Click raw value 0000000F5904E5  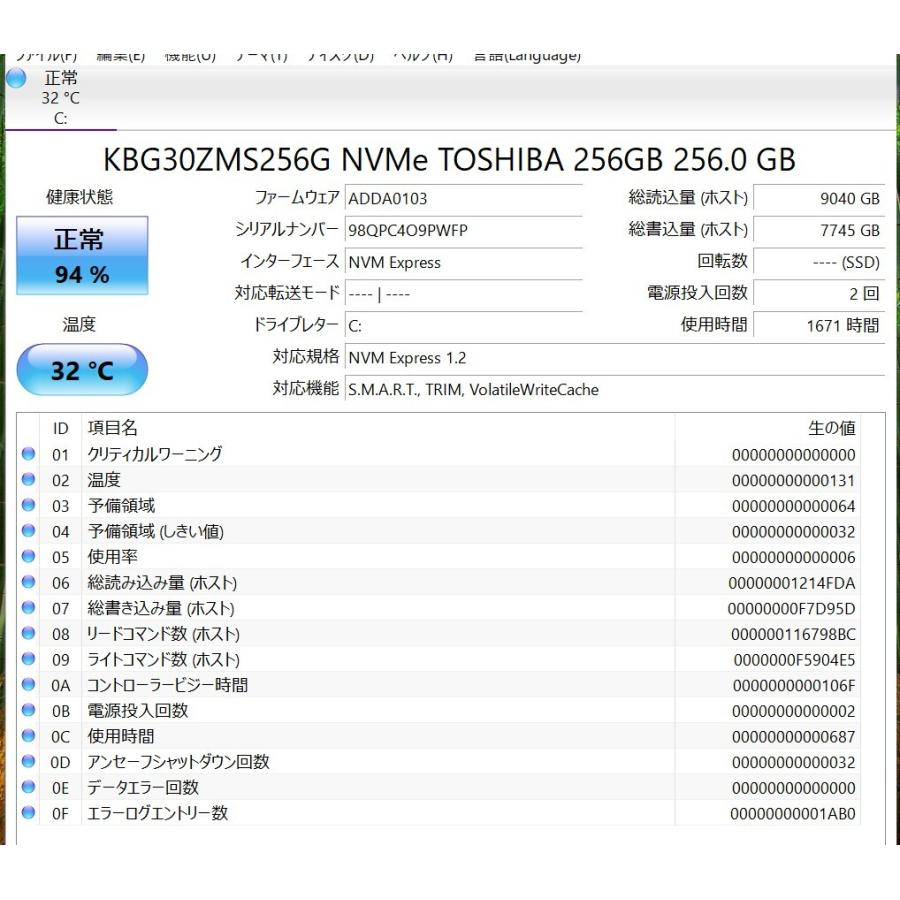pyautogui.click(x=794, y=660)
